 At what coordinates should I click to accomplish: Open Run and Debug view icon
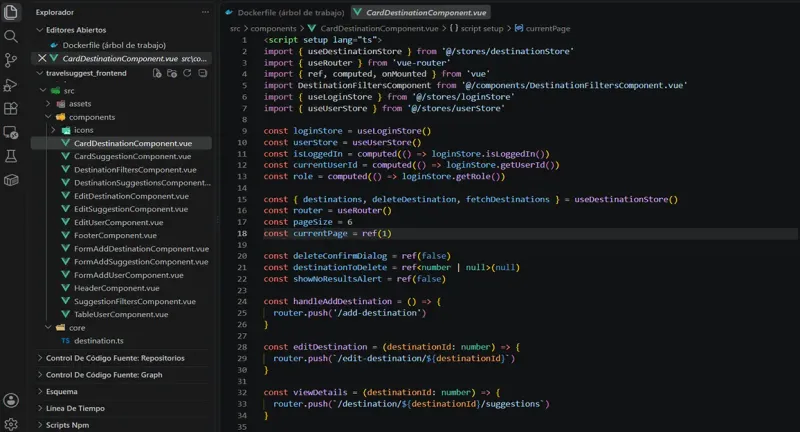(11, 85)
